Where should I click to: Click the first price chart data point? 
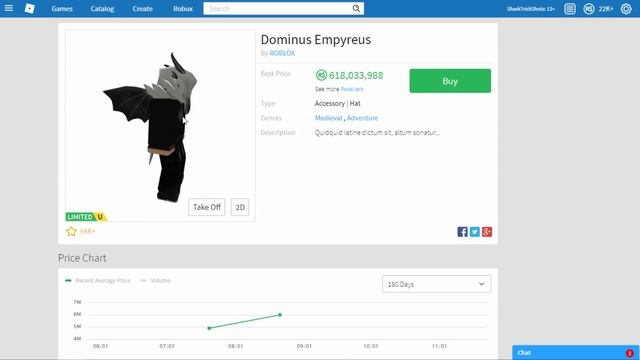(209, 328)
